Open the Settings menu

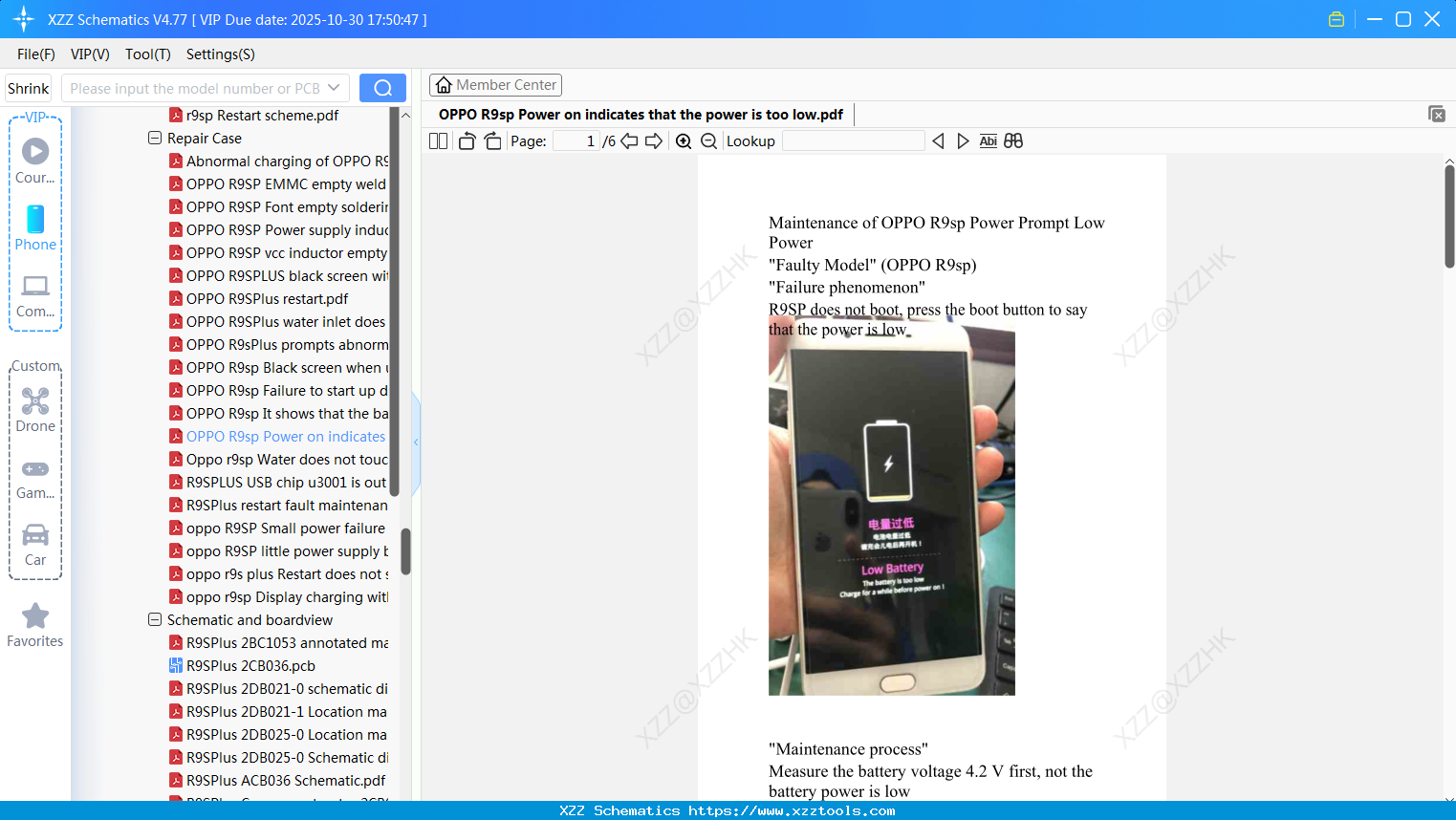click(x=221, y=54)
